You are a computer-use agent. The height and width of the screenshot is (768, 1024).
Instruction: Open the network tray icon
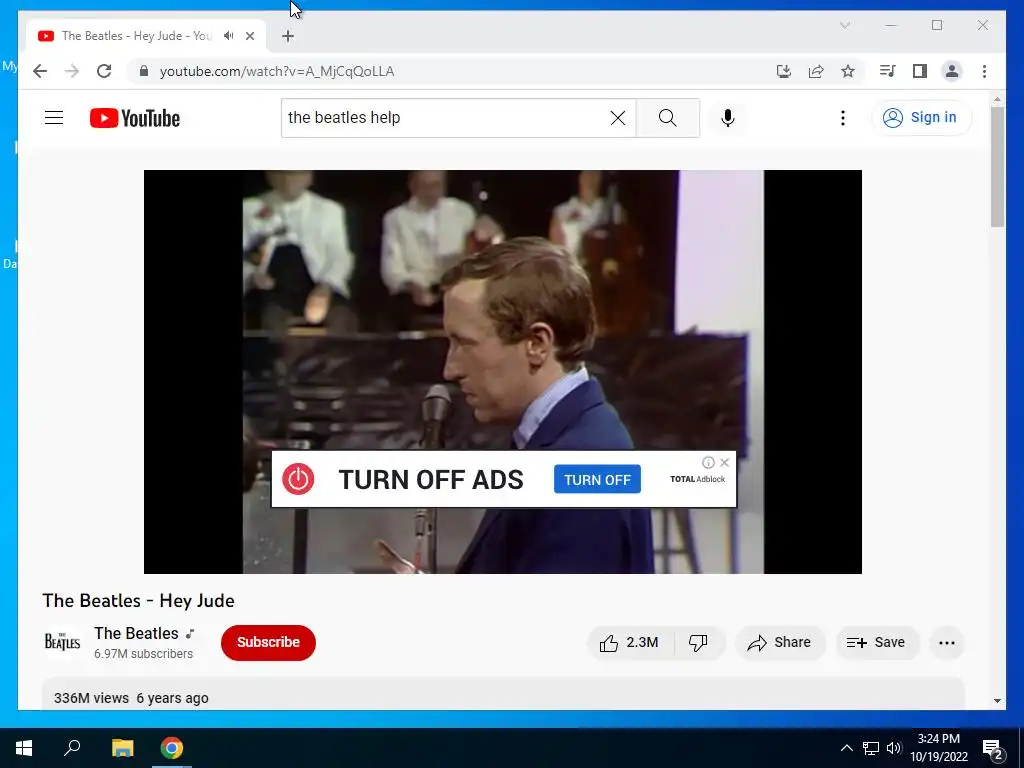click(x=870, y=748)
